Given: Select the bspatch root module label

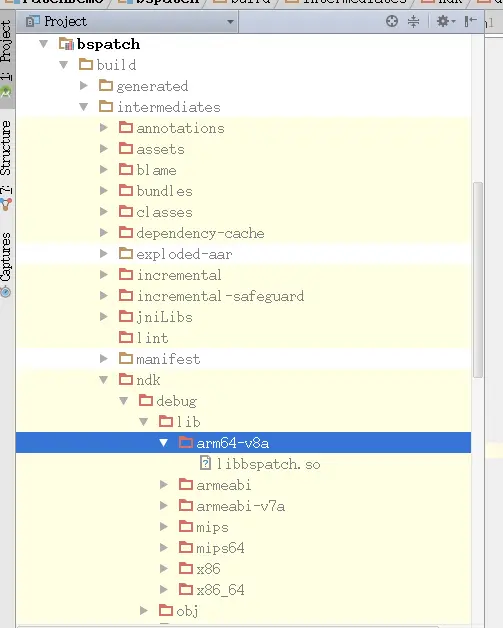Looking at the screenshot, I should click(109, 44).
